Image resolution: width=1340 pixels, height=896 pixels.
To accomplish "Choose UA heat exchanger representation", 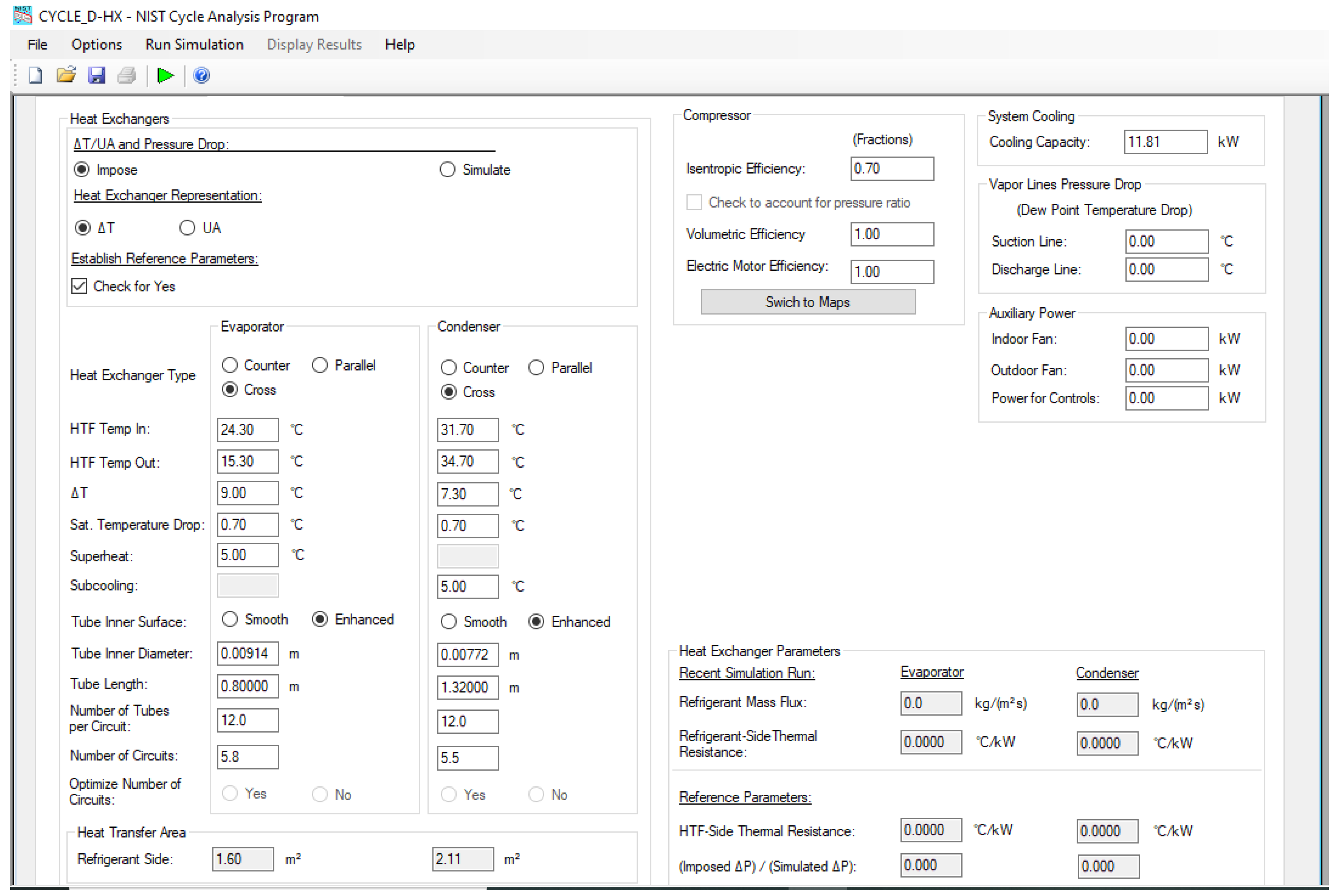I will [187, 228].
